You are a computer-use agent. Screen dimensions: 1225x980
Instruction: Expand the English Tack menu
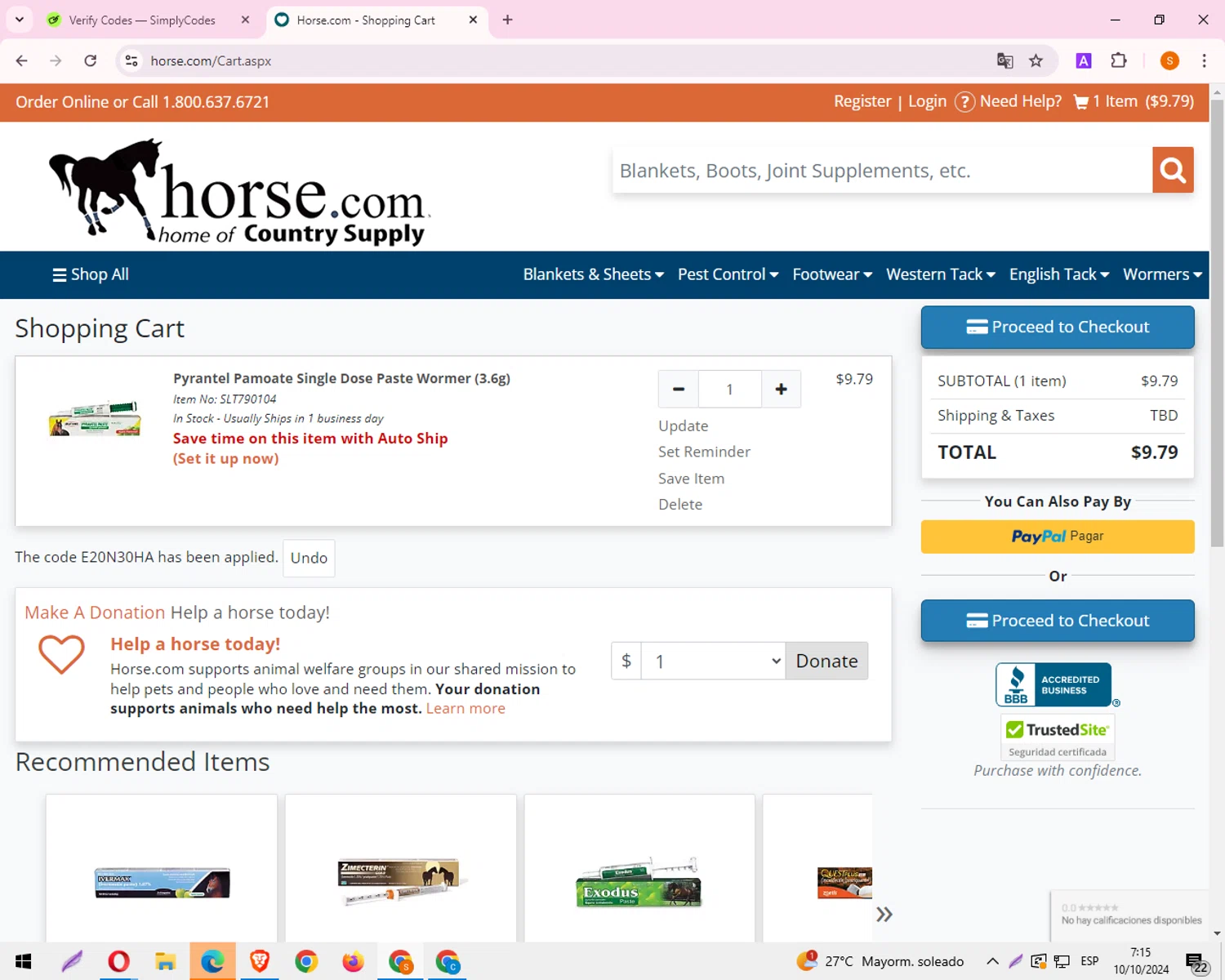(x=1059, y=274)
